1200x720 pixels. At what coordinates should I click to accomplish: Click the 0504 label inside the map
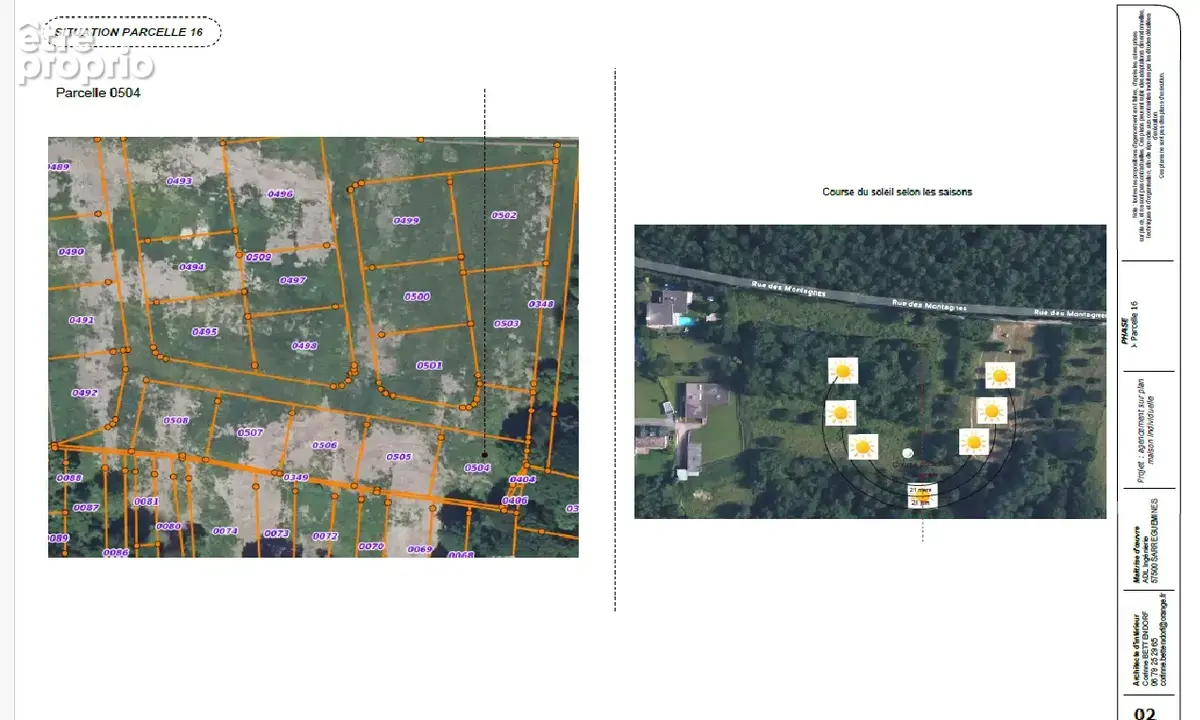(x=478, y=467)
